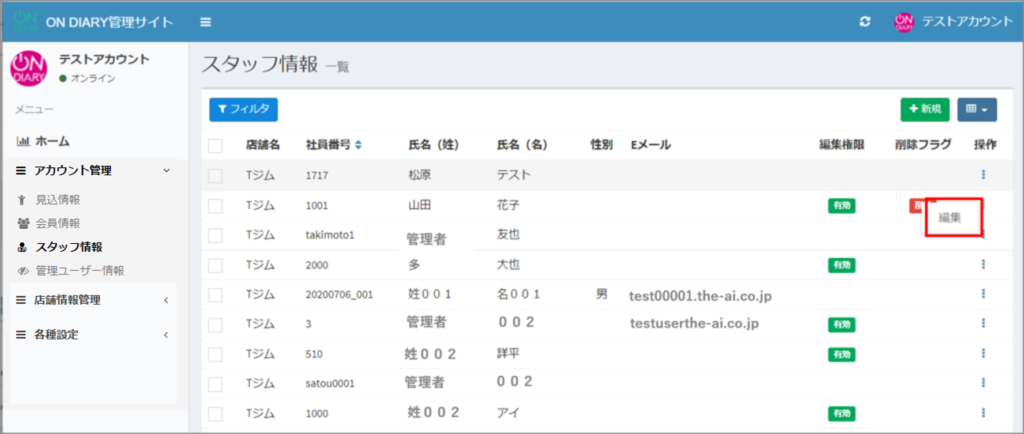Expand the 各種設定 sidebar menu
This screenshot has width=1024, height=434.
92,334
